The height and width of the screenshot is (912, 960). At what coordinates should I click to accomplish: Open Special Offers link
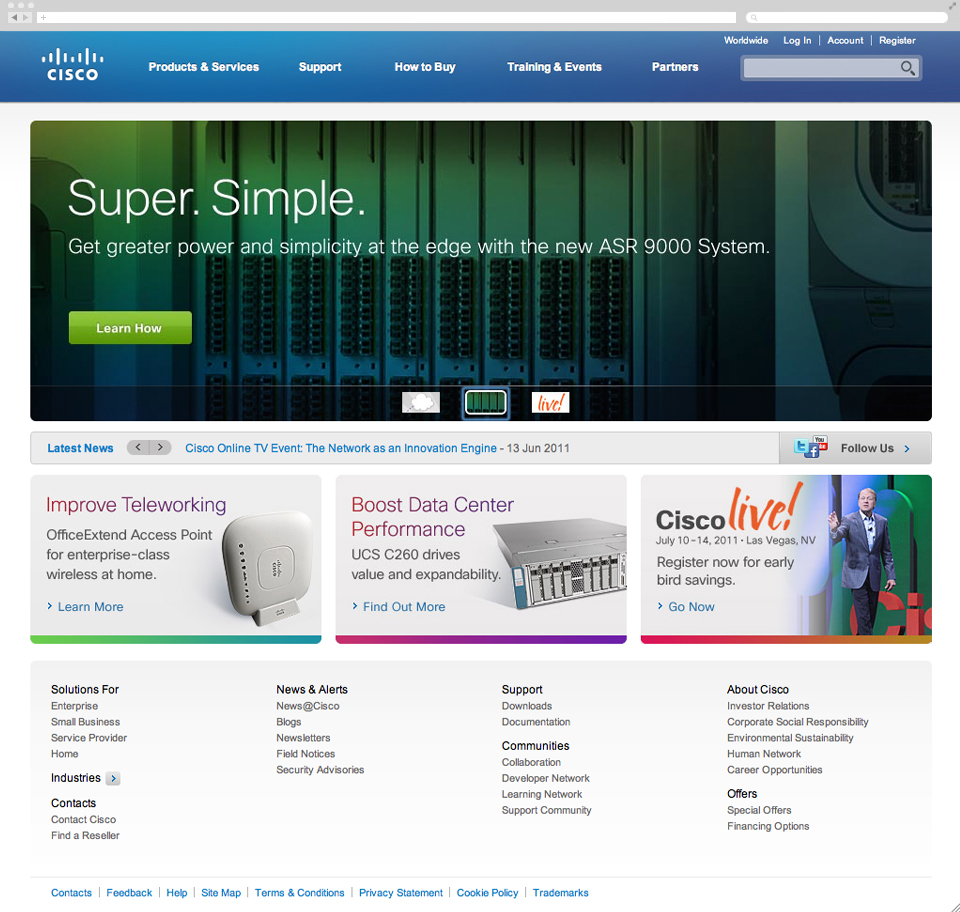(759, 810)
